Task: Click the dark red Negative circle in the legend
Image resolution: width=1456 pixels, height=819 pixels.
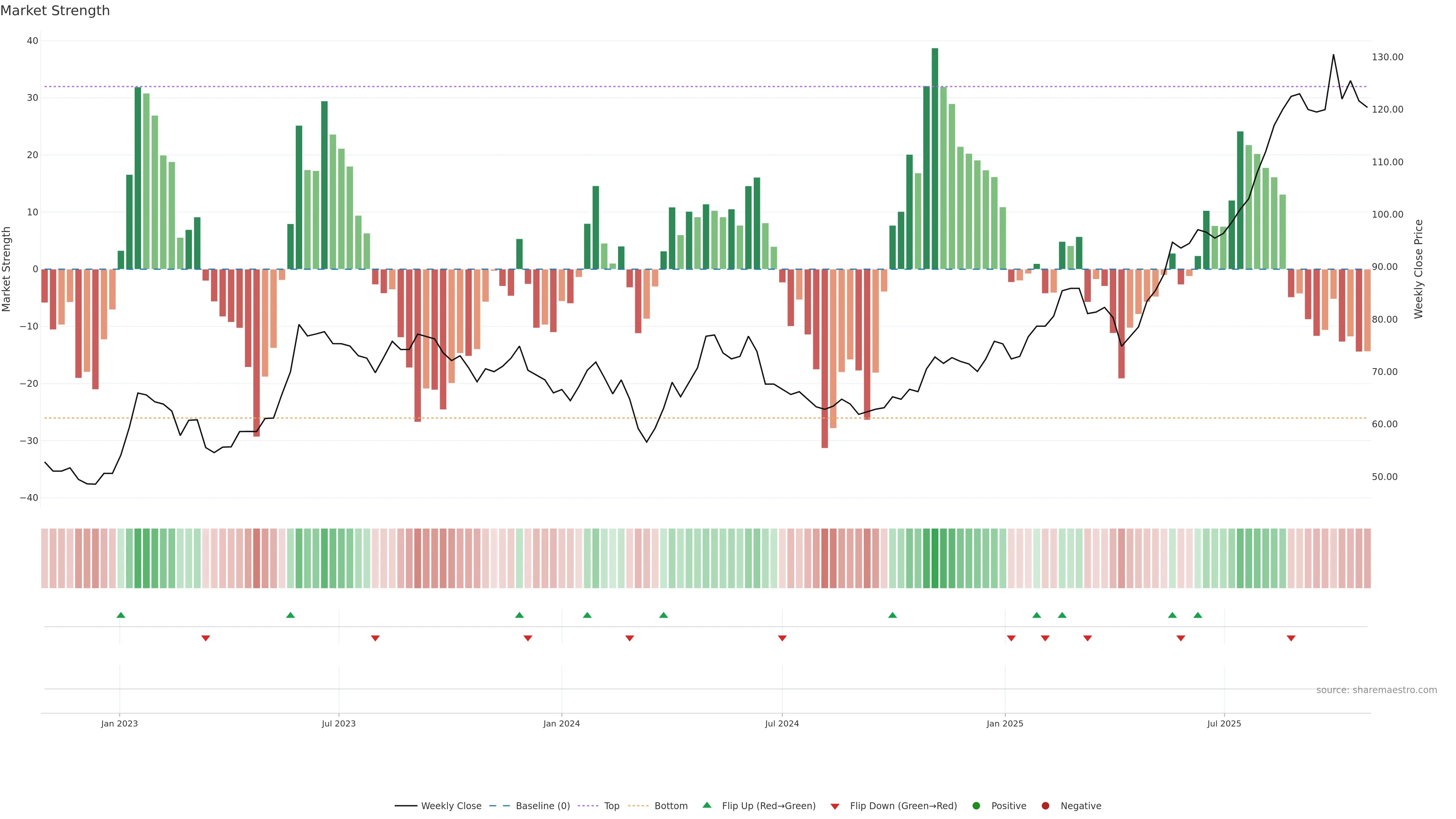Action: pyautogui.click(x=1045, y=806)
